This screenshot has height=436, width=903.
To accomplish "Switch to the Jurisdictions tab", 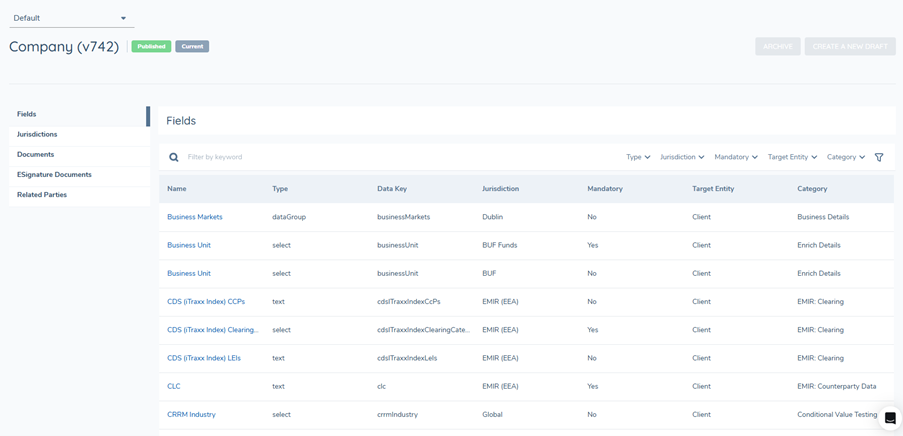I will pyautogui.click(x=37, y=134).
